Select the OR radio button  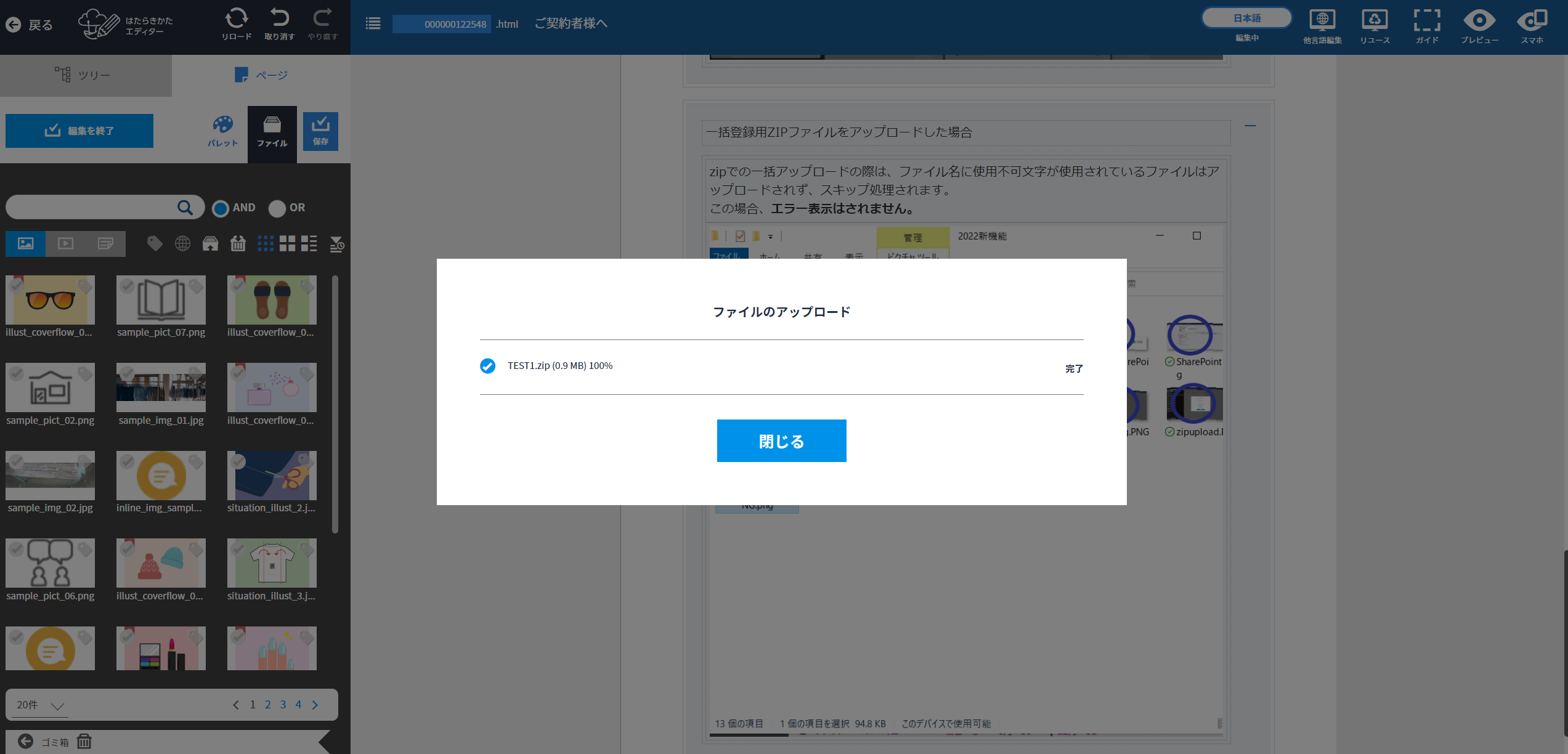(x=277, y=208)
